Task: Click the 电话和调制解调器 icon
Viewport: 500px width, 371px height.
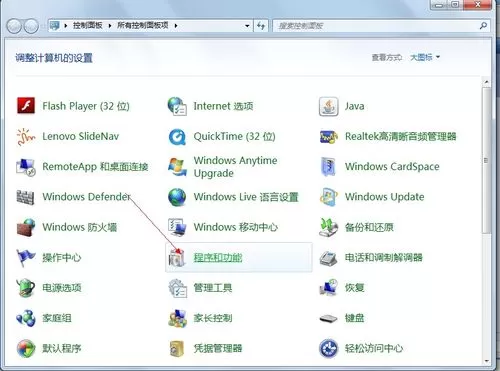Action: pyautogui.click(x=328, y=258)
